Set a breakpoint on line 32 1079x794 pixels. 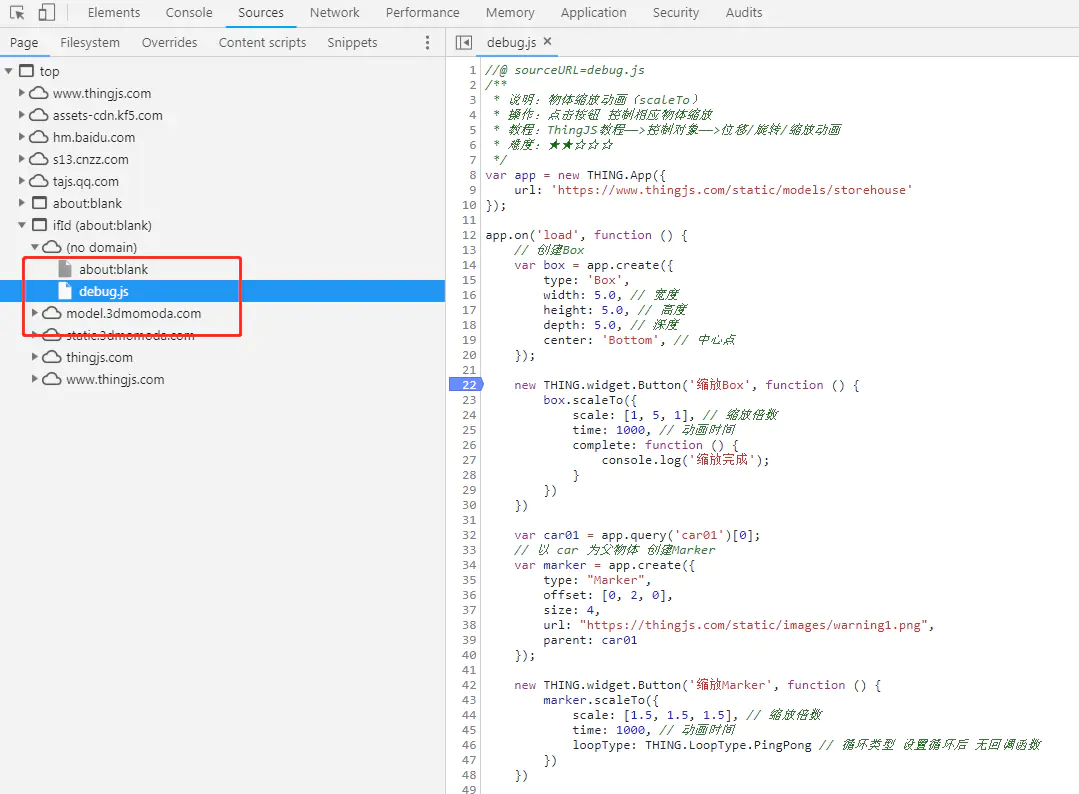click(x=469, y=535)
